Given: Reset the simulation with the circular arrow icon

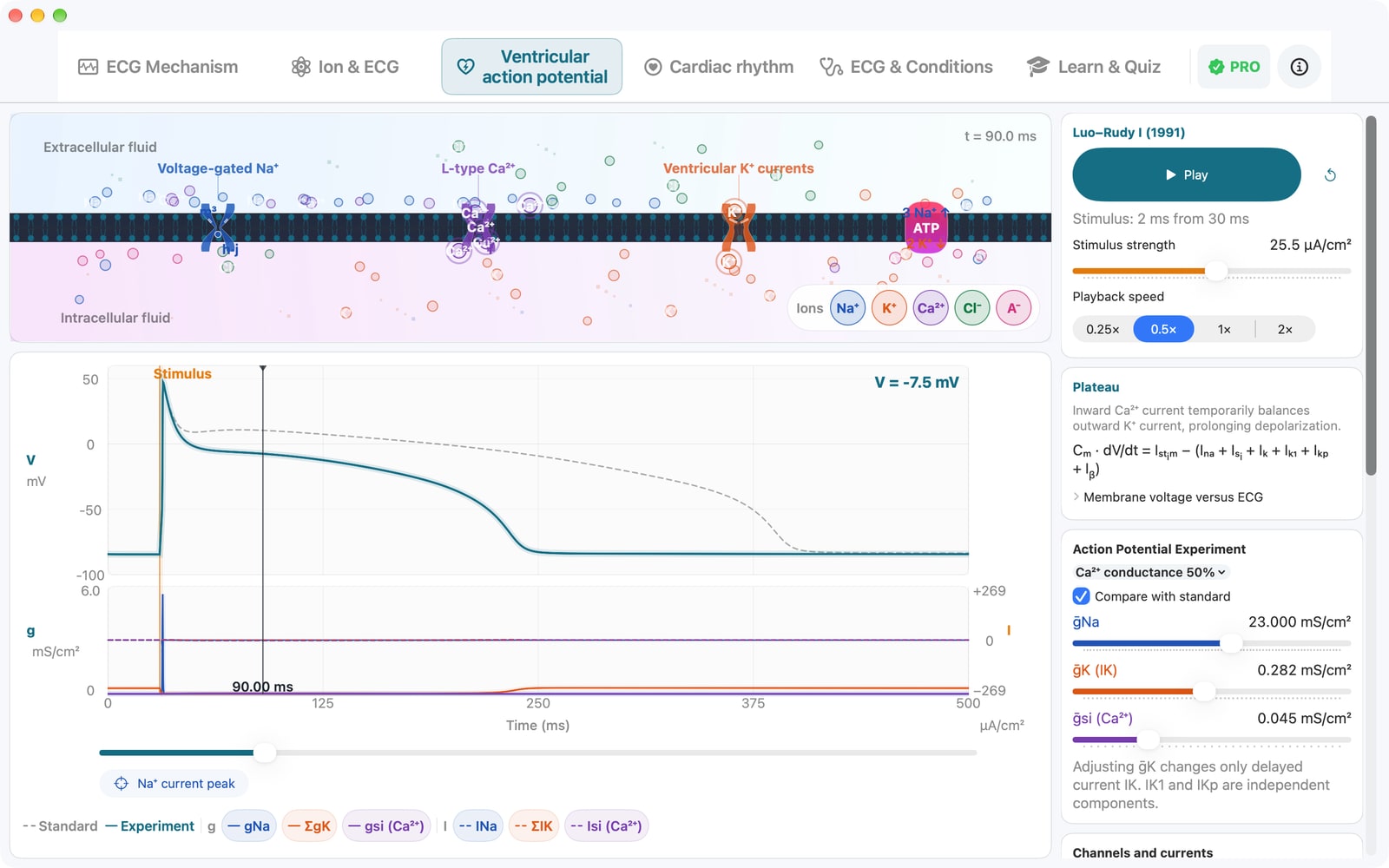Looking at the screenshot, I should (1330, 175).
